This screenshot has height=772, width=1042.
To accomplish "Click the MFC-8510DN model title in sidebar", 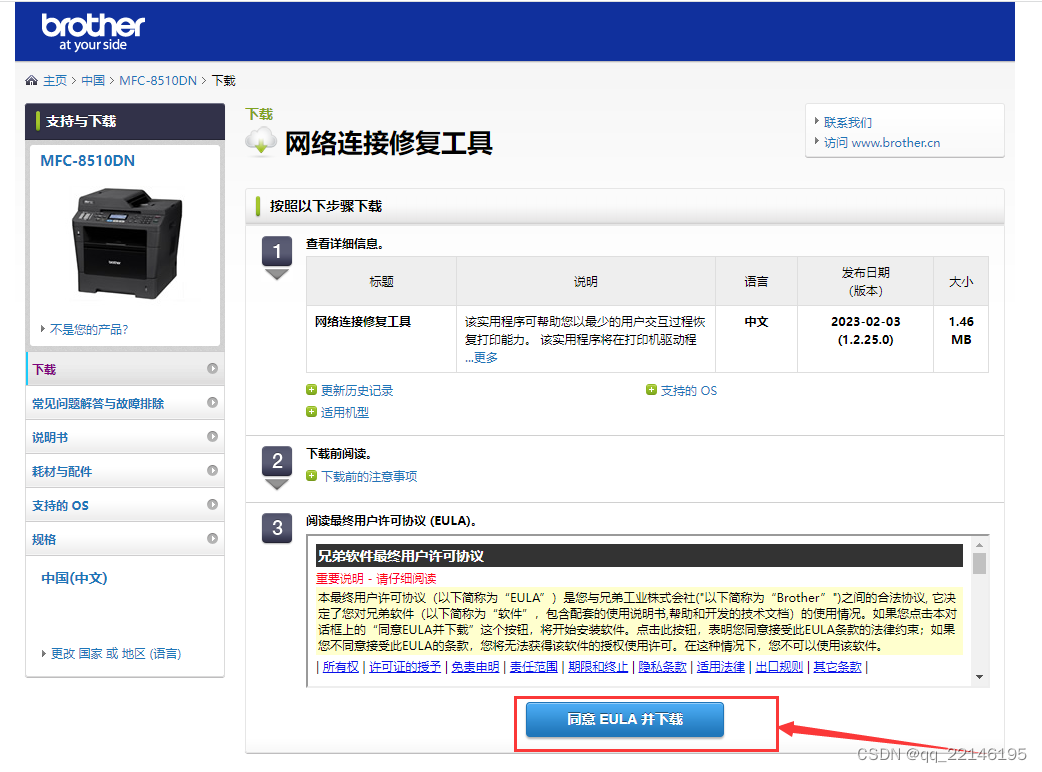I will 88,161.
